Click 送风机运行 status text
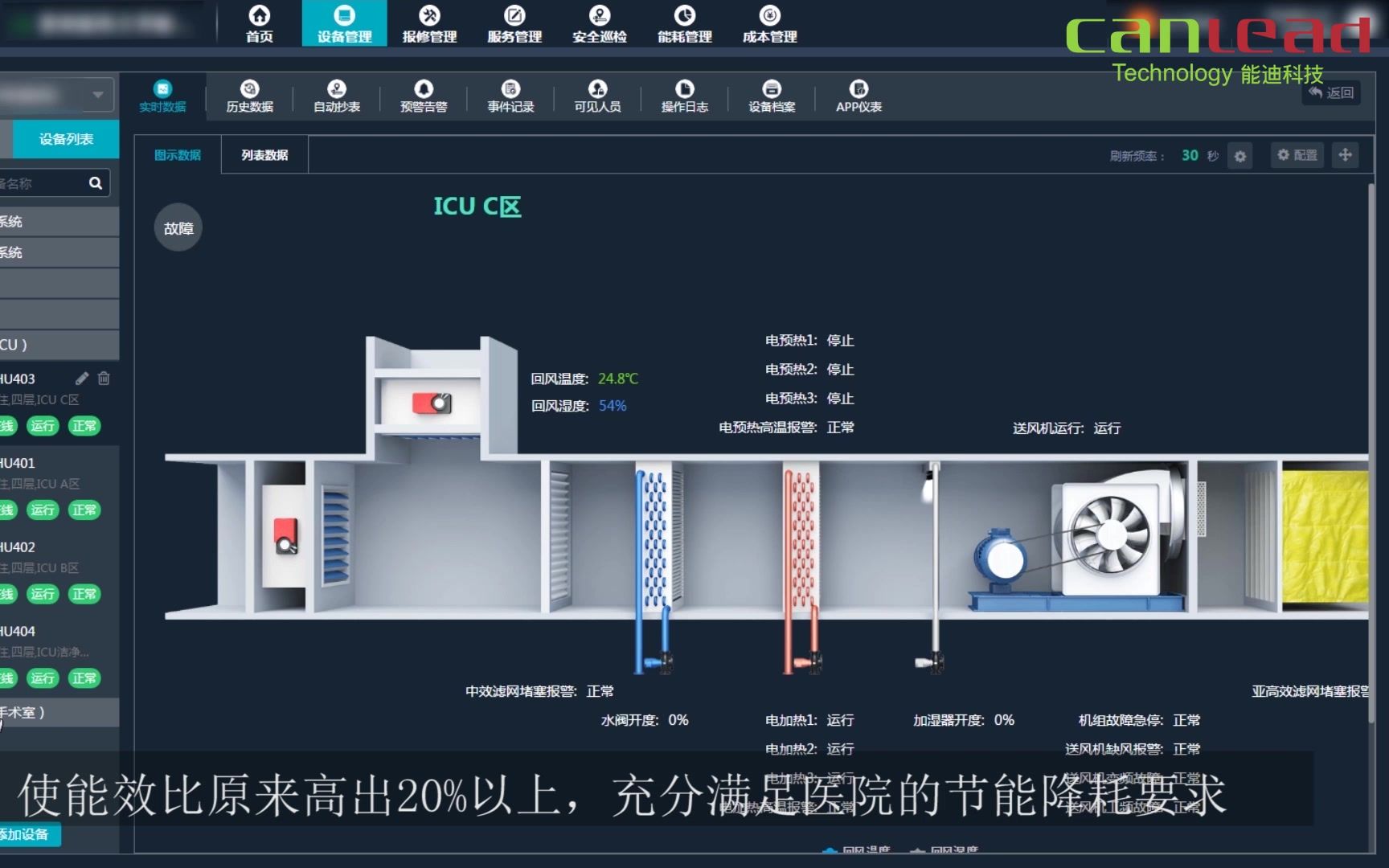Image resolution: width=1389 pixels, height=868 pixels. coord(1066,428)
